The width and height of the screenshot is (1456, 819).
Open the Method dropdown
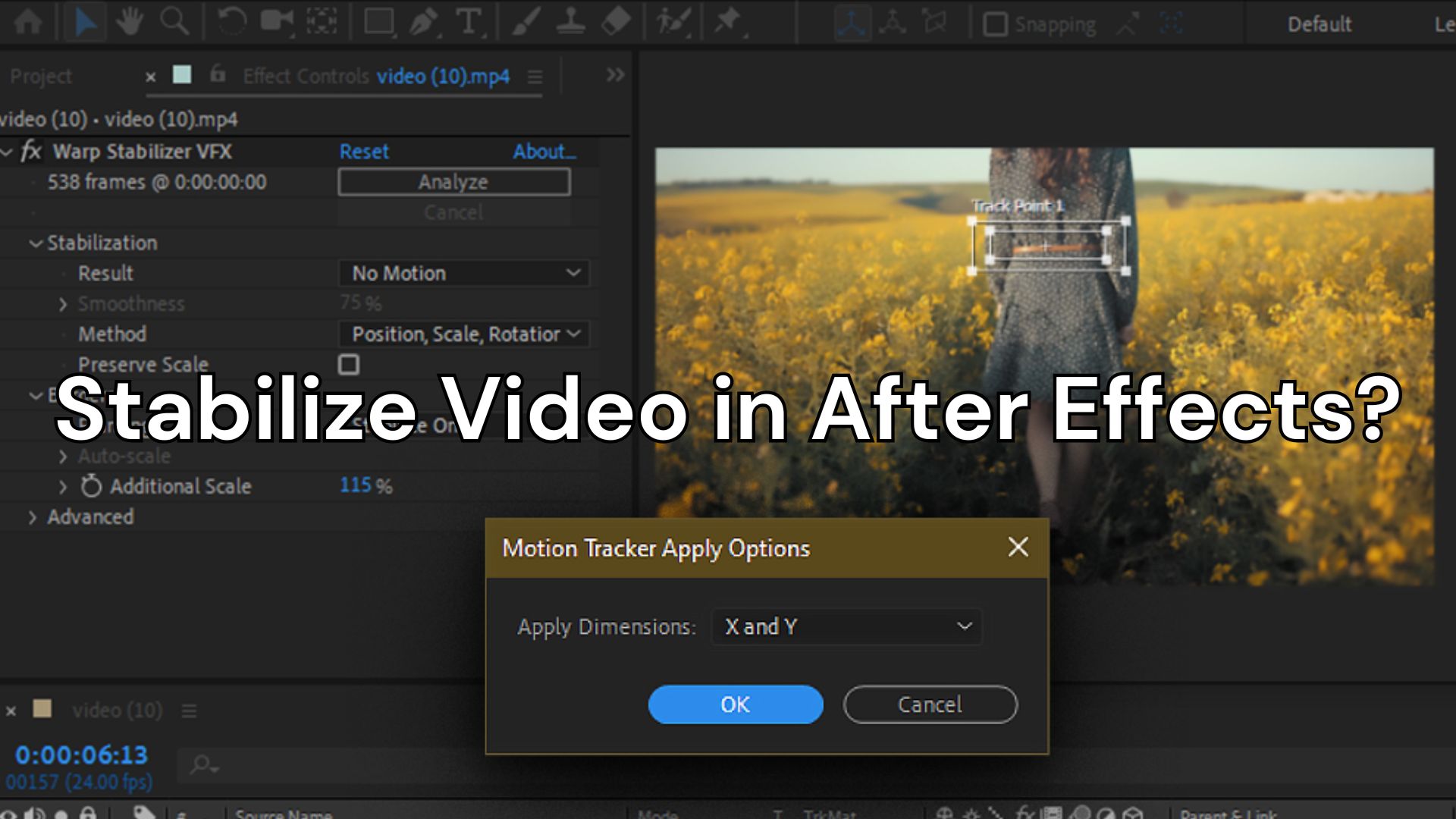(x=464, y=334)
